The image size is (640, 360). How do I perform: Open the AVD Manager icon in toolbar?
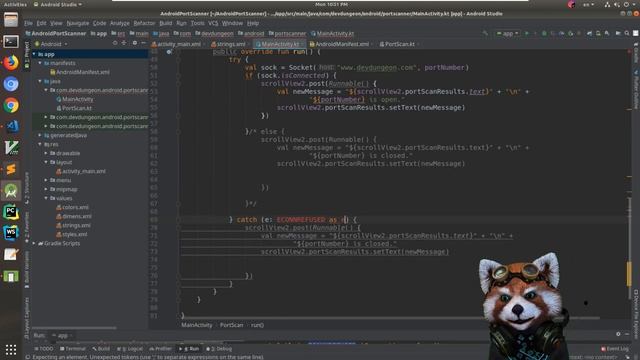(598, 33)
